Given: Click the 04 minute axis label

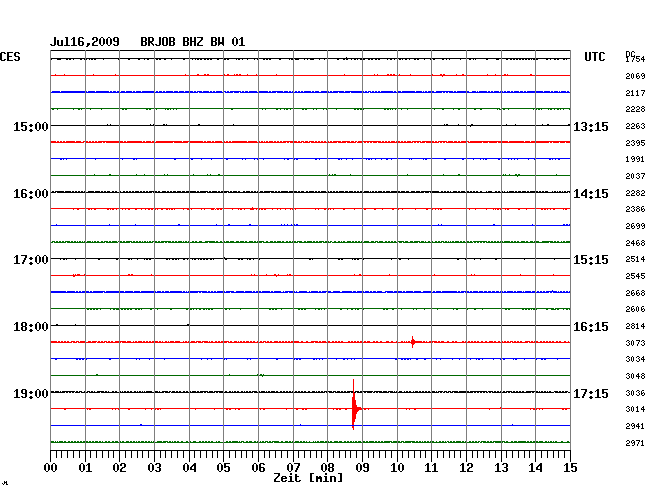Looking at the screenshot, I should tap(189, 467).
